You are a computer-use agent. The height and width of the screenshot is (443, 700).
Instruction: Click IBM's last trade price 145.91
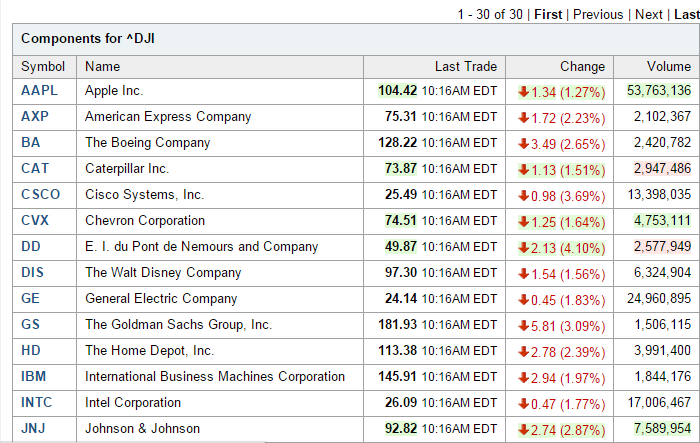point(397,376)
